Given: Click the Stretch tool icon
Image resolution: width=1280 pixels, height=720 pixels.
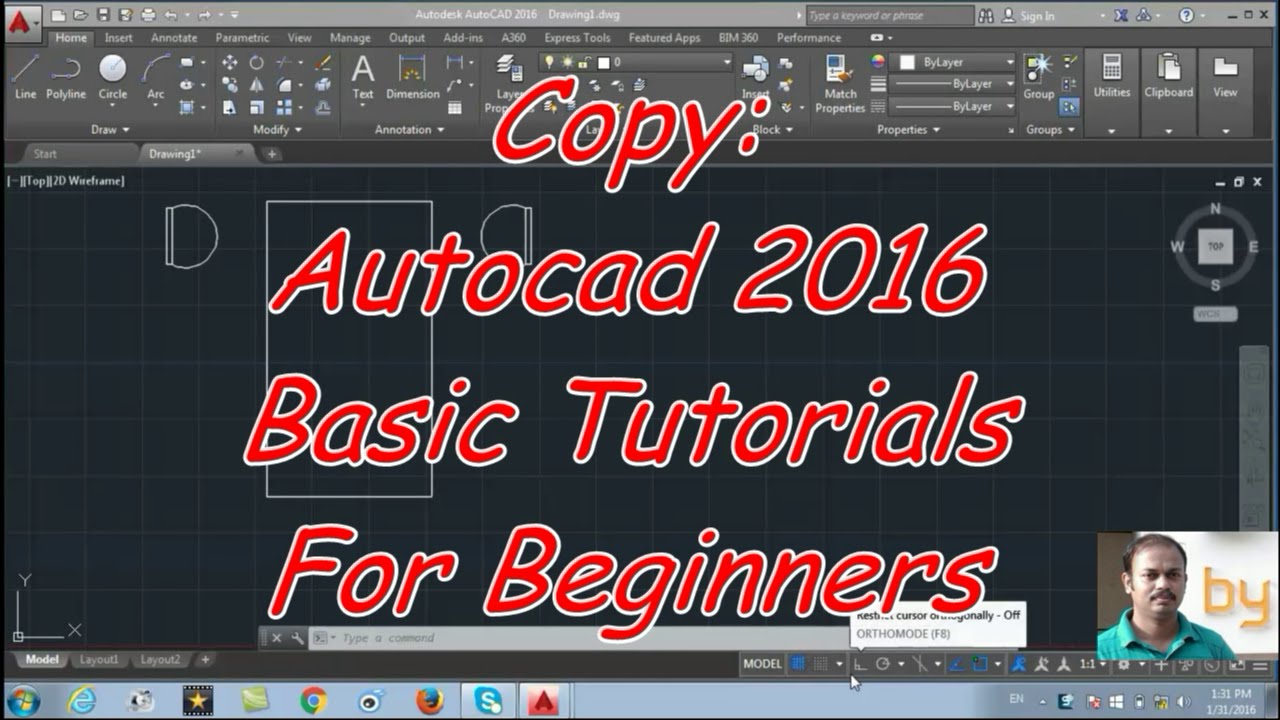Looking at the screenshot, I should (230, 107).
